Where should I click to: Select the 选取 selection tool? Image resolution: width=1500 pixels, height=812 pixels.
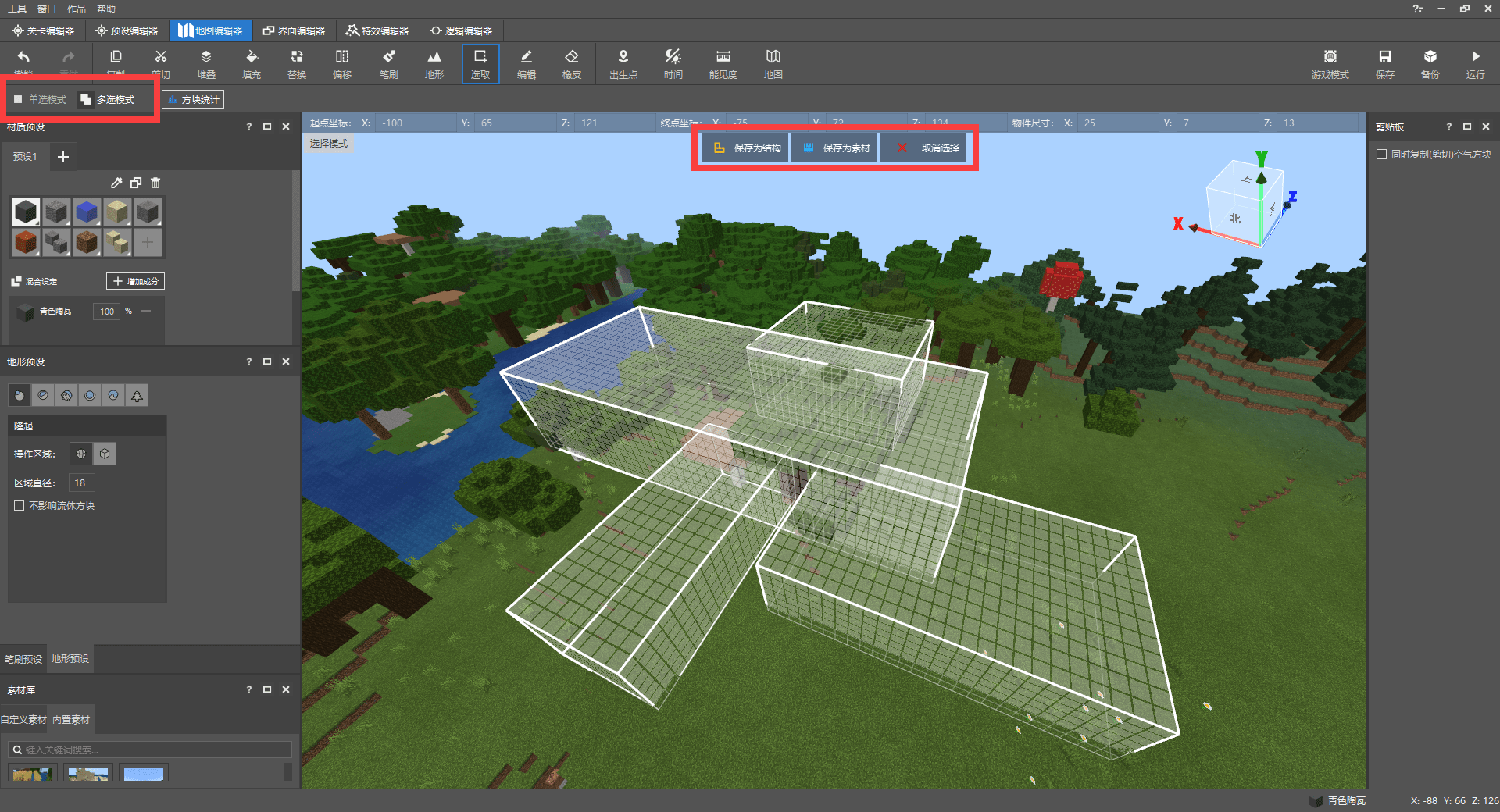click(480, 64)
